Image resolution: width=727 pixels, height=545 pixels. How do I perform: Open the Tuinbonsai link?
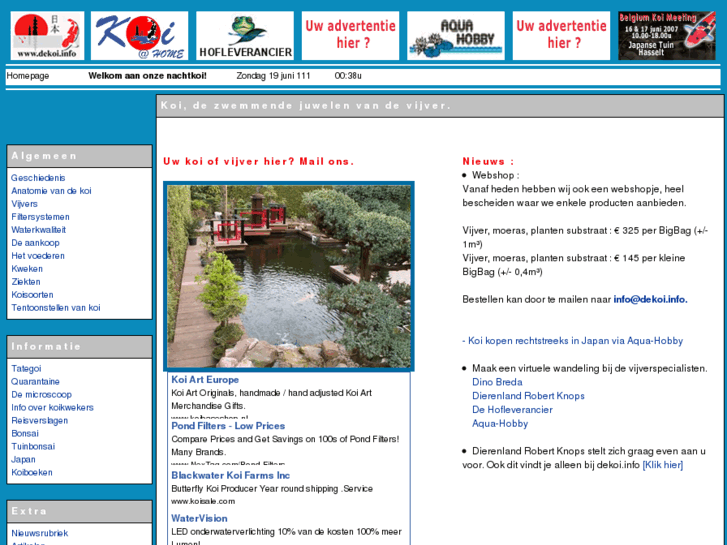click(33, 446)
